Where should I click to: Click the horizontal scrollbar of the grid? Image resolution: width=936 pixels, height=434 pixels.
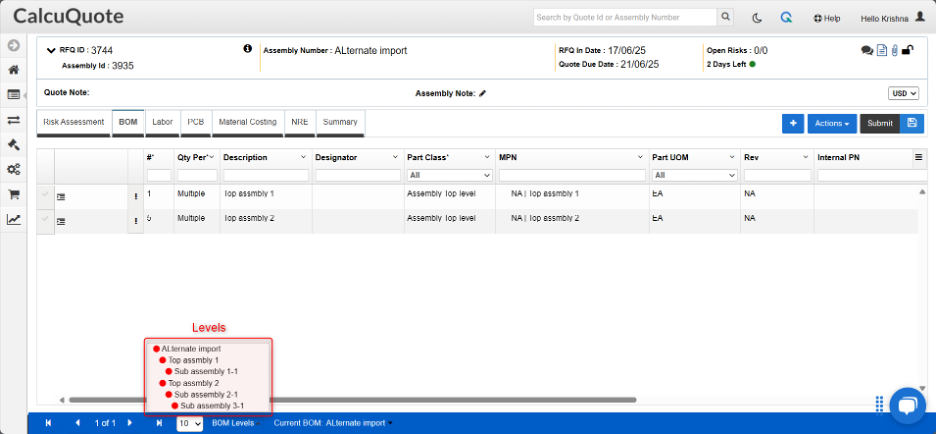pyautogui.click(x=352, y=399)
